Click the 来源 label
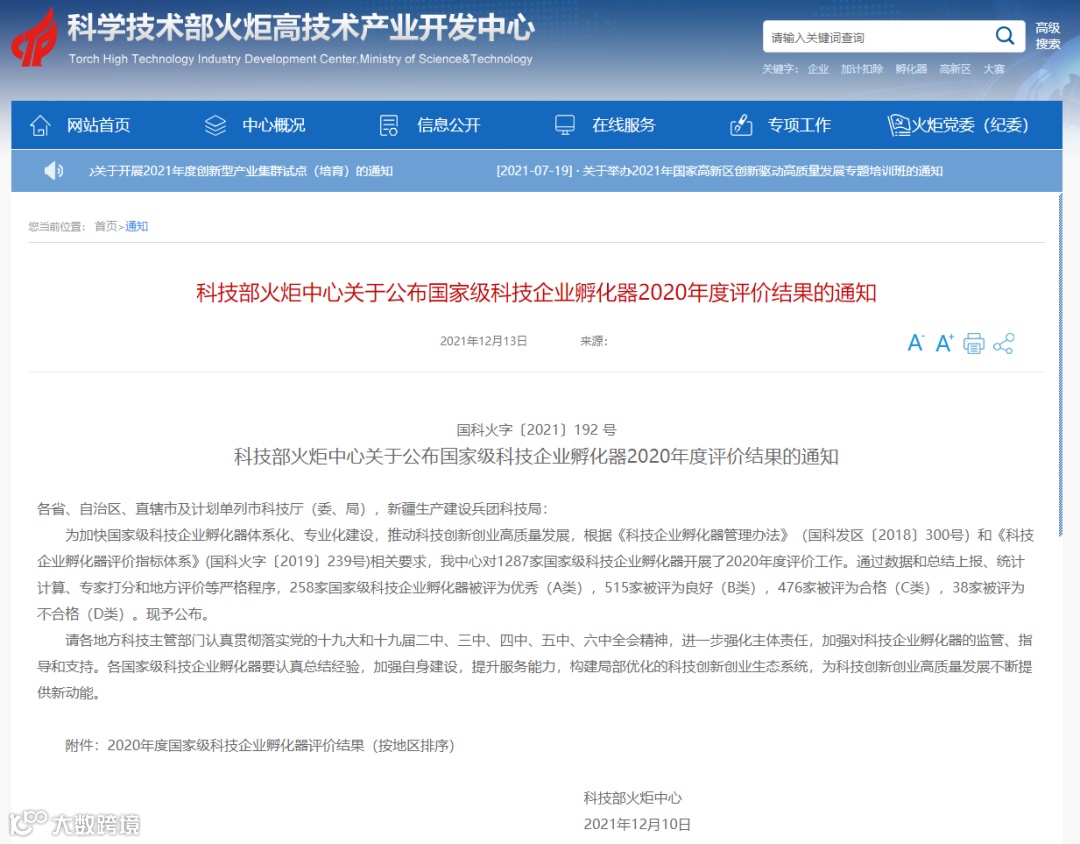Image resolution: width=1080 pixels, height=844 pixels. (594, 341)
